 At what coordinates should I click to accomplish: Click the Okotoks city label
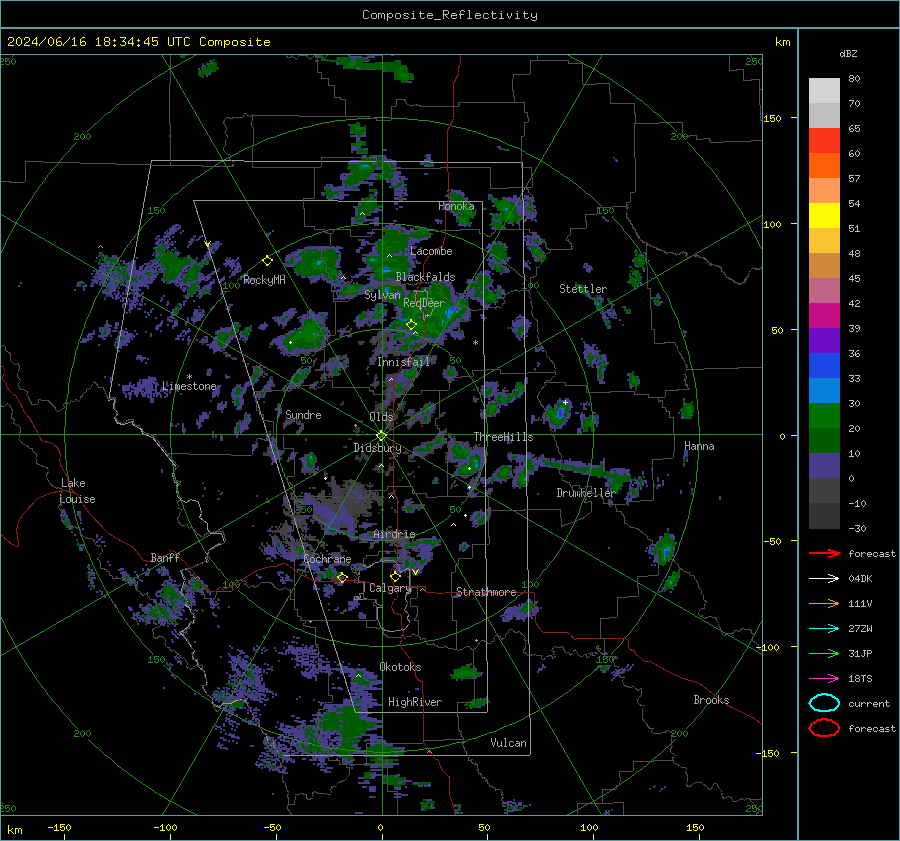400,667
